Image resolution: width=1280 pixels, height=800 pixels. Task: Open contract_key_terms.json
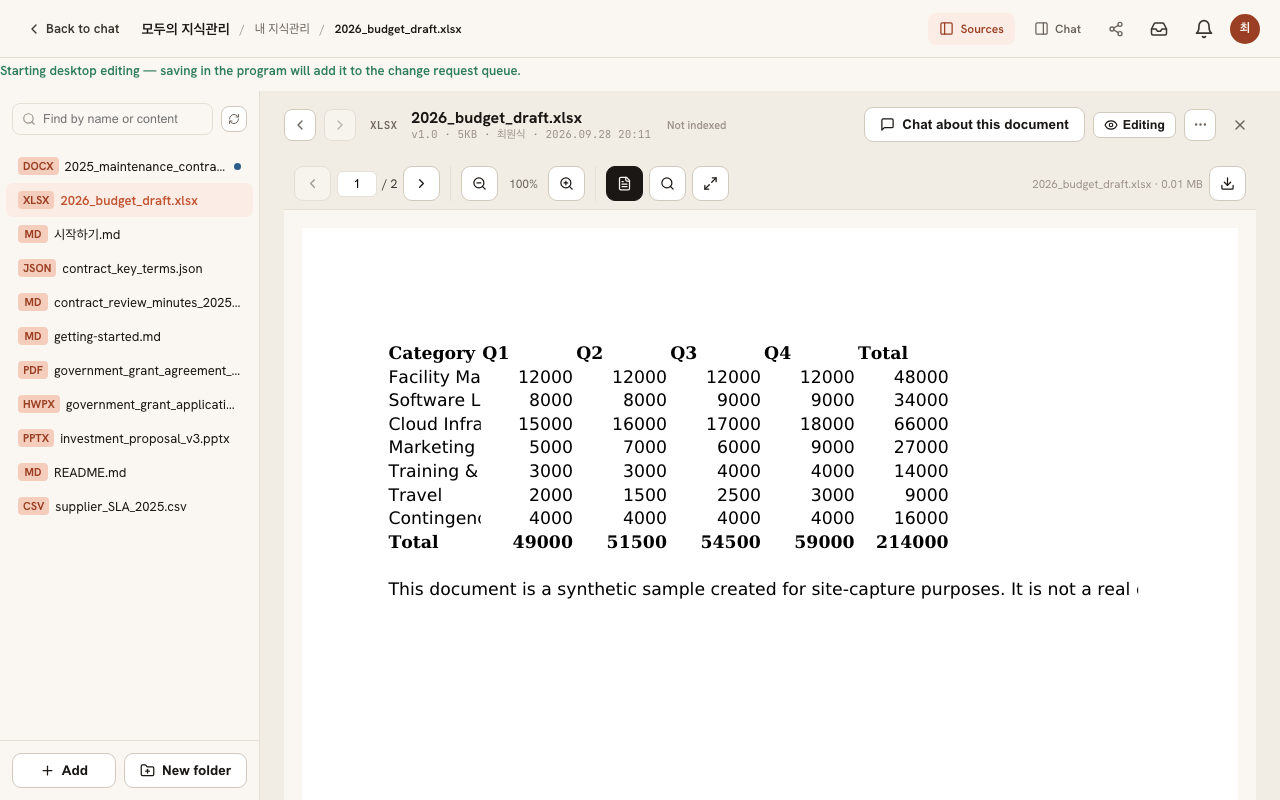[x=129, y=268]
